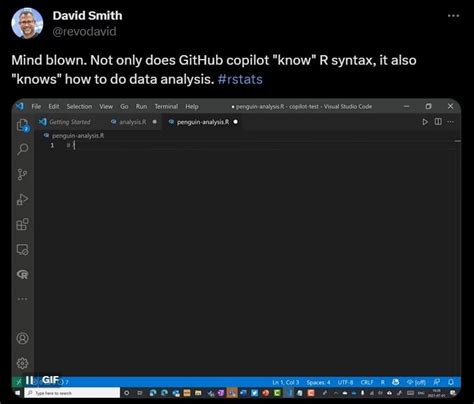Change the CRLF line ending setting
474x404 pixels.
tap(367, 382)
